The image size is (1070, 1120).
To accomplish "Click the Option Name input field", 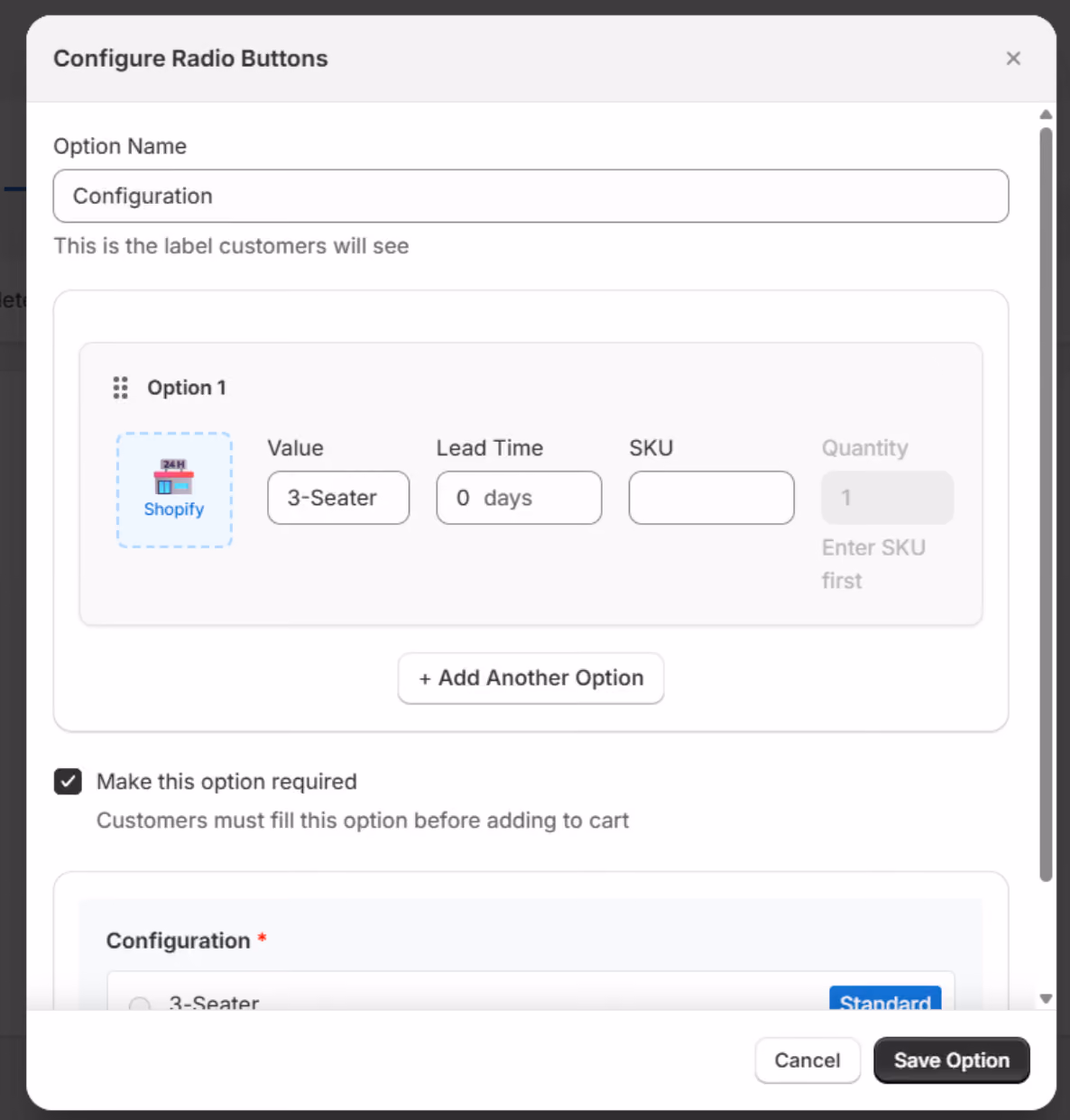I will point(530,196).
